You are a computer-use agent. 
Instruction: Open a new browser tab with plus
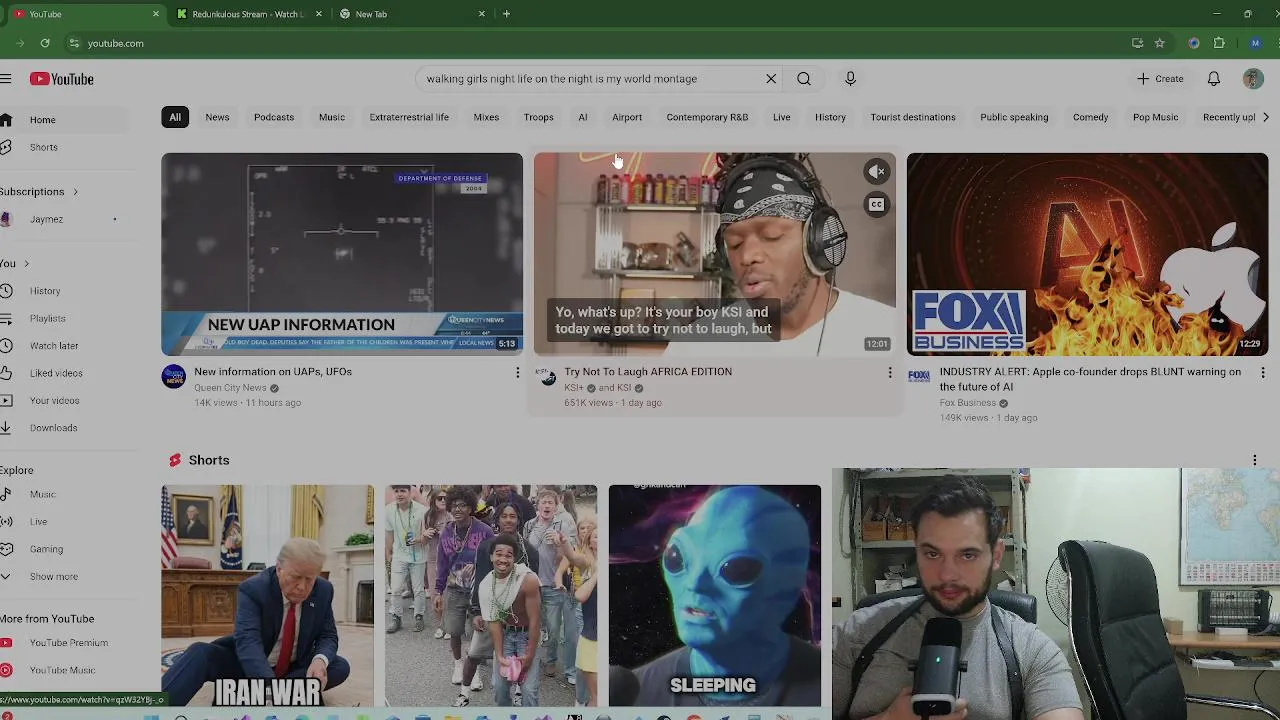(506, 14)
